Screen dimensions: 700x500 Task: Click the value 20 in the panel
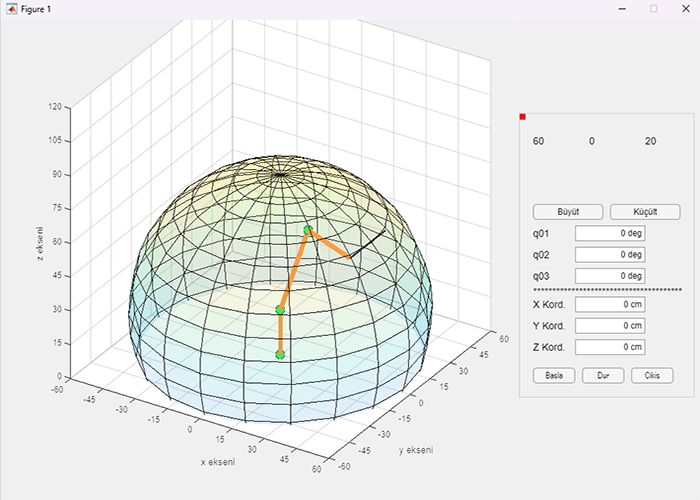(x=650, y=141)
